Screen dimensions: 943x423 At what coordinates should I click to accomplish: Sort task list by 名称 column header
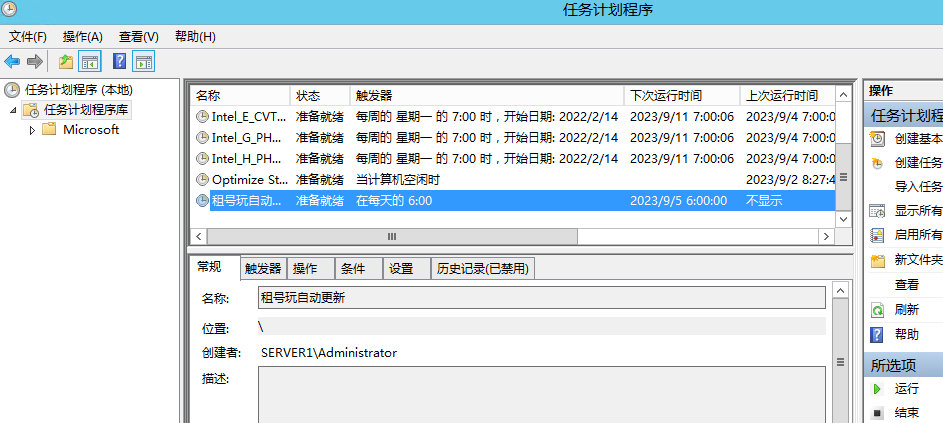click(241, 96)
